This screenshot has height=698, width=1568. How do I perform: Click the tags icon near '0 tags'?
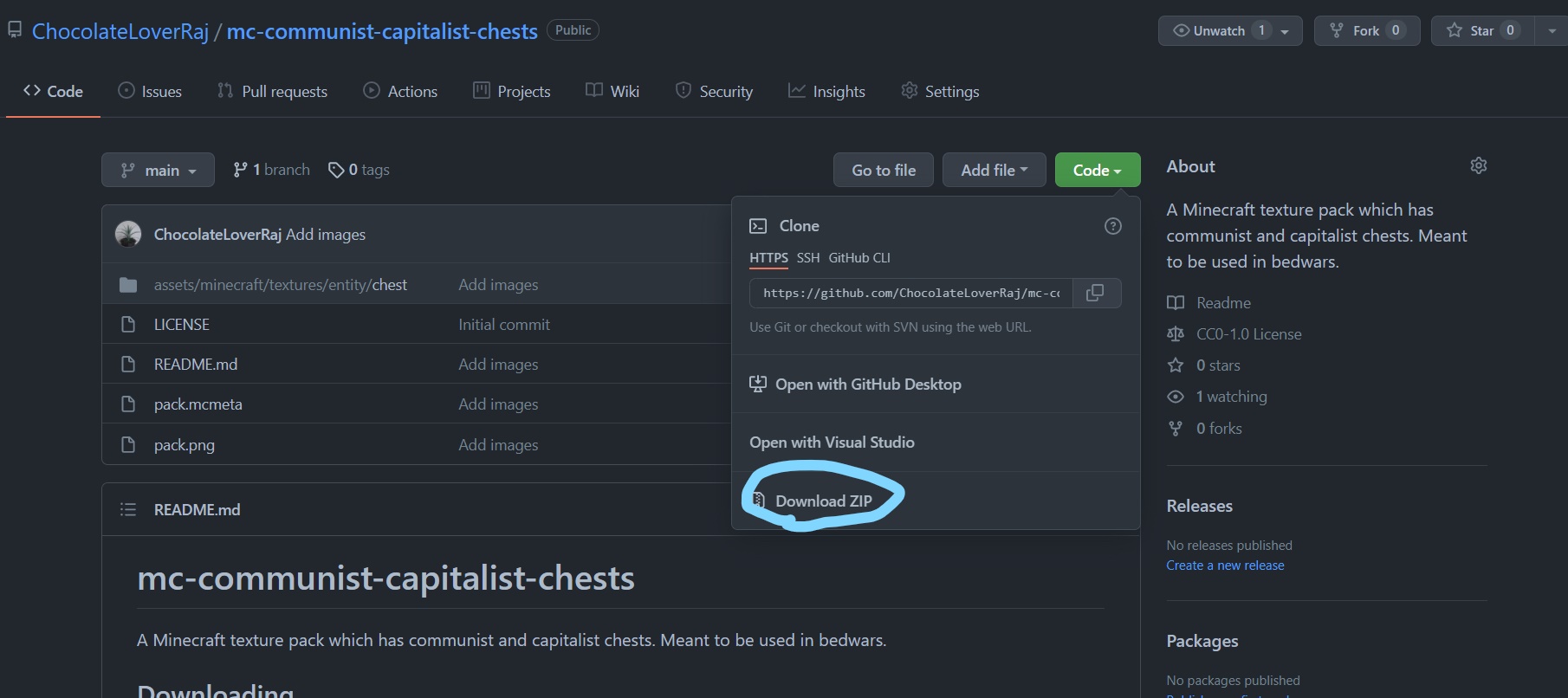pos(336,169)
